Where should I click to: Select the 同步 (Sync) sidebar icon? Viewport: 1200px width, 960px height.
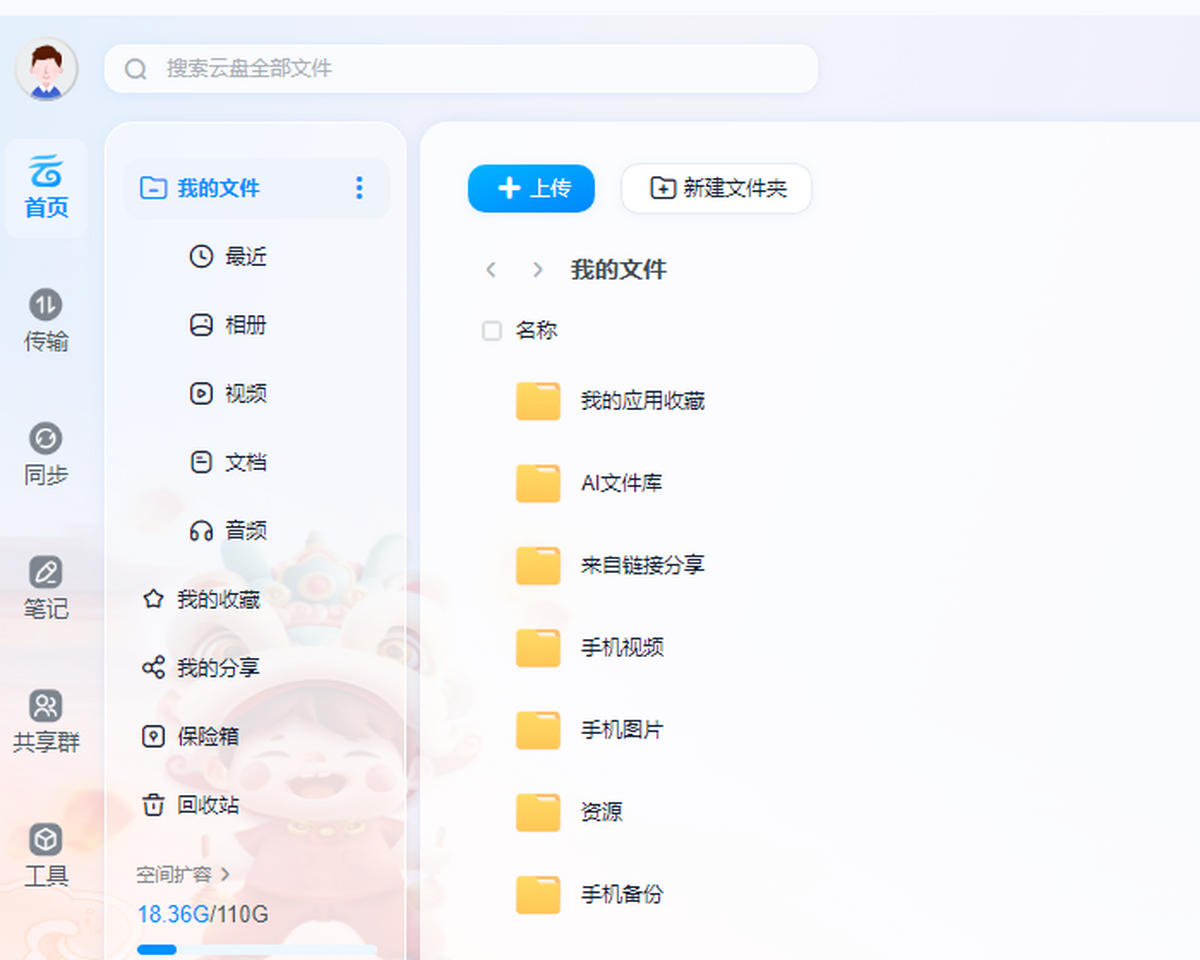point(45,455)
